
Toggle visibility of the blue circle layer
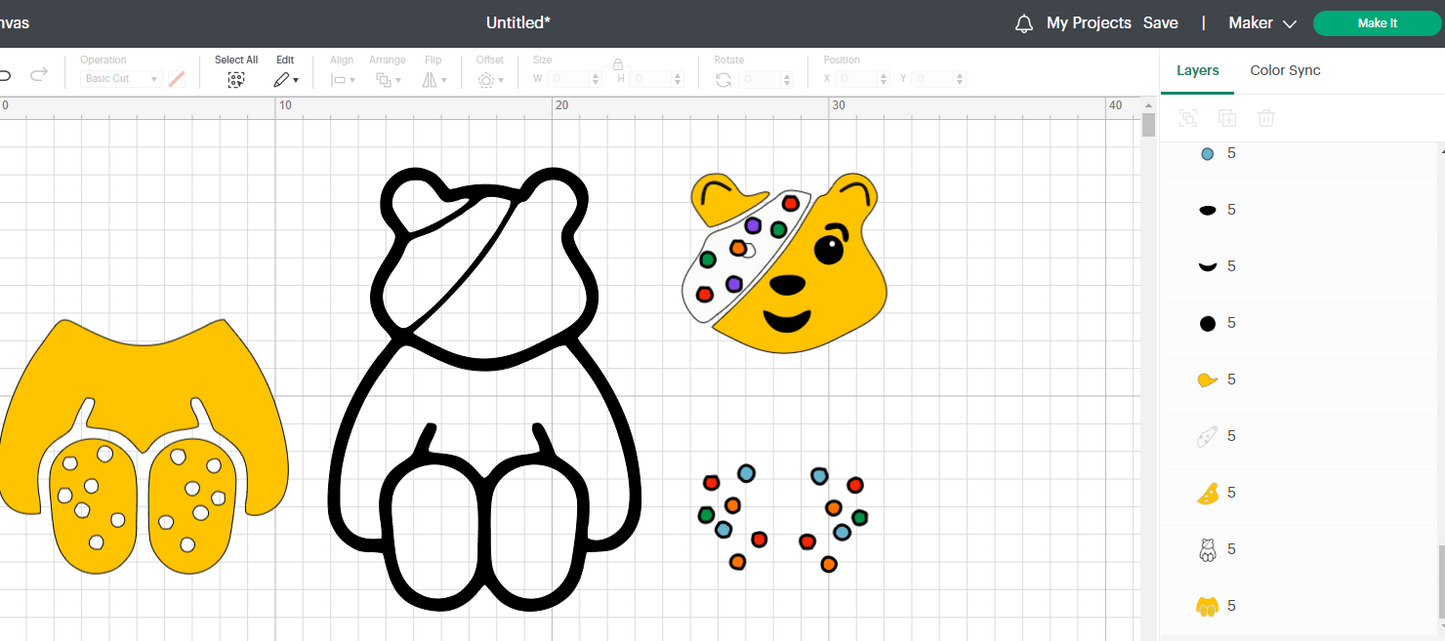click(x=1209, y=153)
